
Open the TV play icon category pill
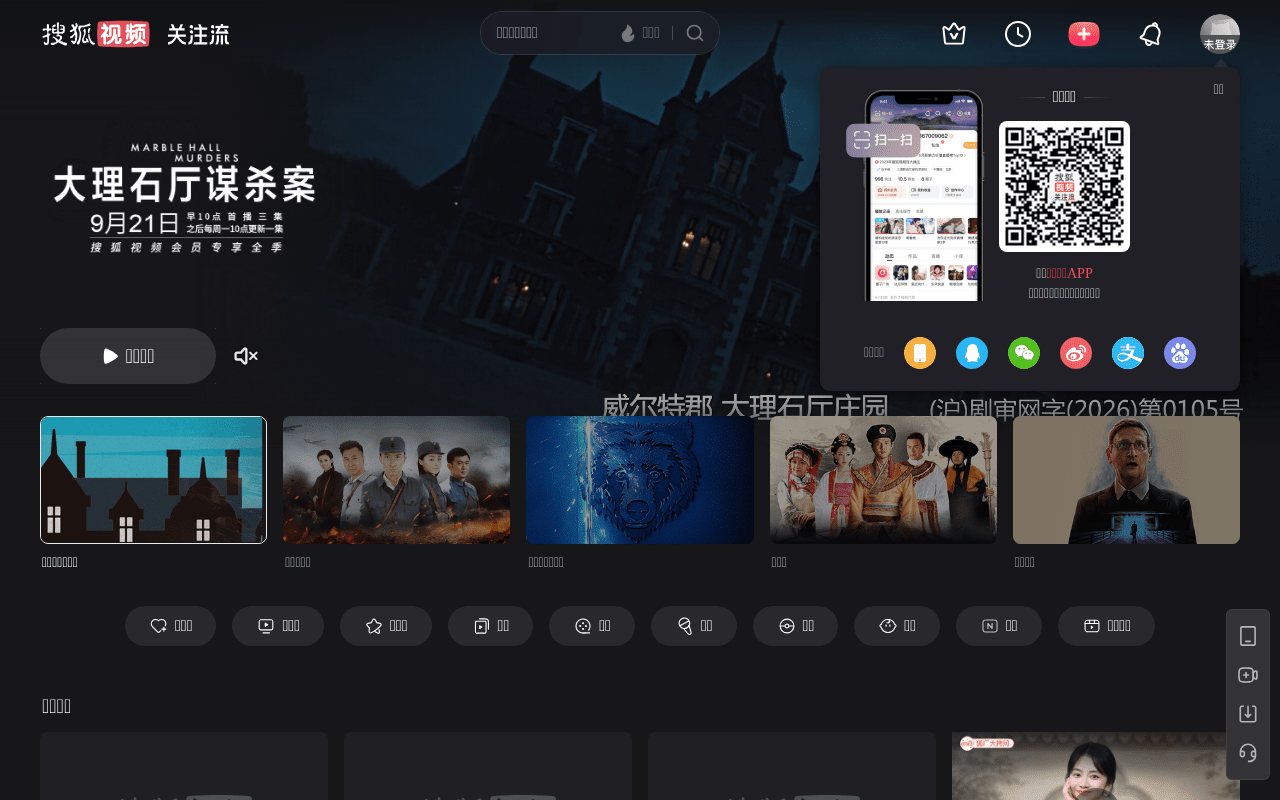278,626
